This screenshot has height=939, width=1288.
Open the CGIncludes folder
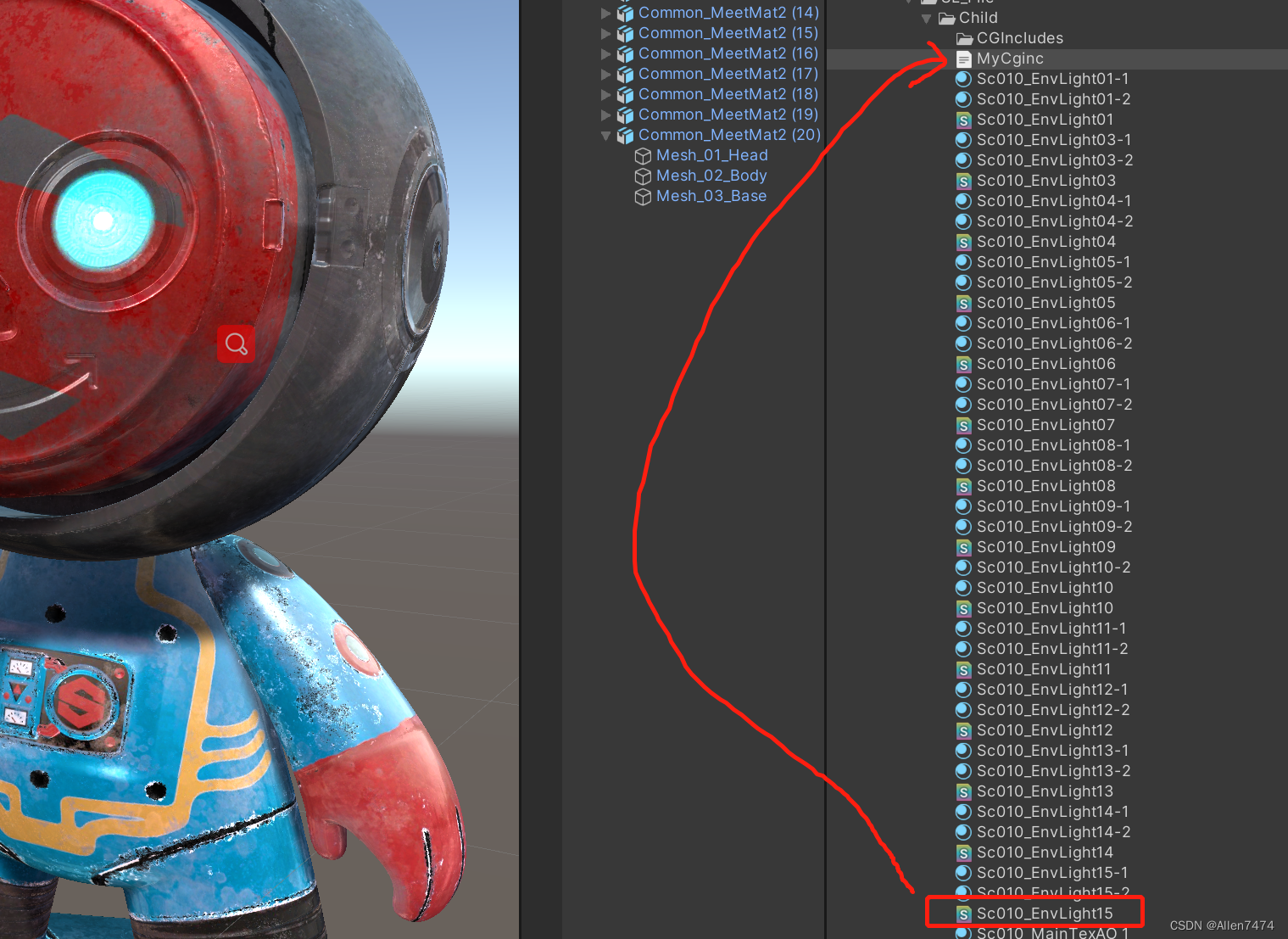pos(1020,38)
